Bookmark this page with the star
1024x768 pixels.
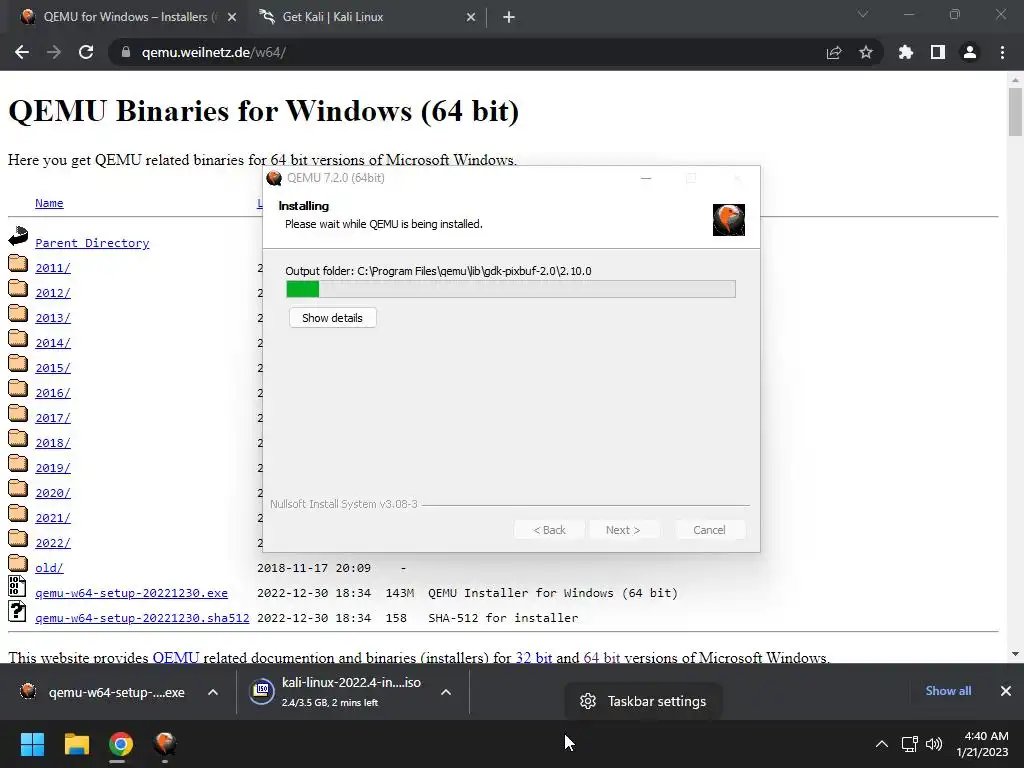(x=866, y=52)
